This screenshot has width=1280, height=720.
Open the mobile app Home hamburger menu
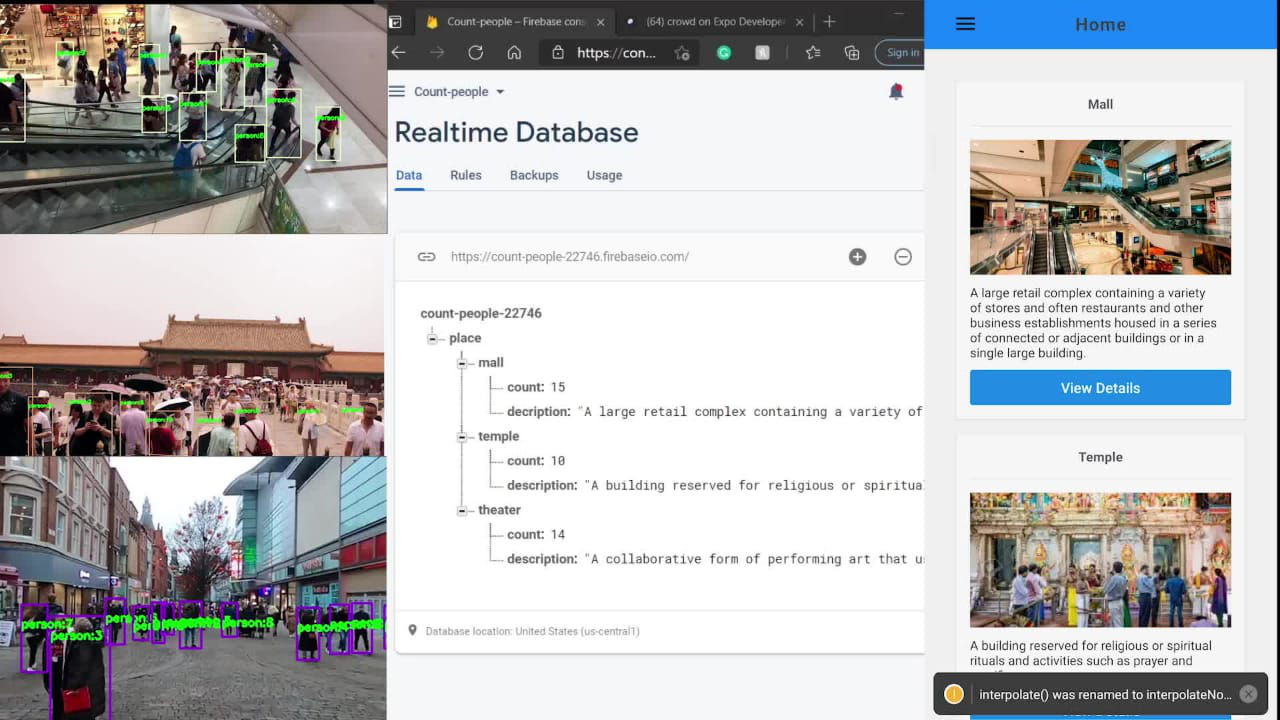965,25
